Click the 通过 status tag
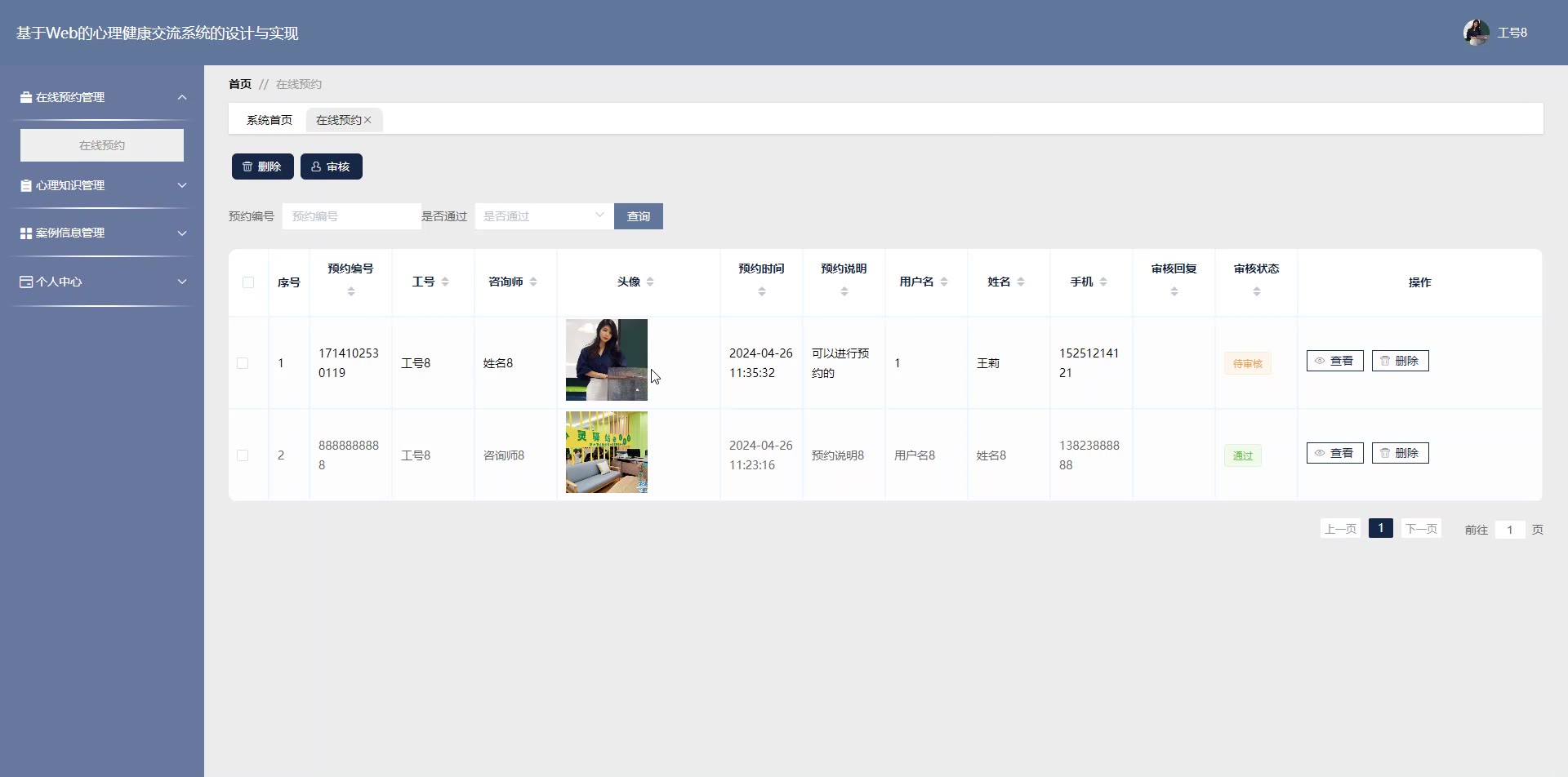Screen dimensions: 1568x777 pyautogui.click(x=1243, y=455)
